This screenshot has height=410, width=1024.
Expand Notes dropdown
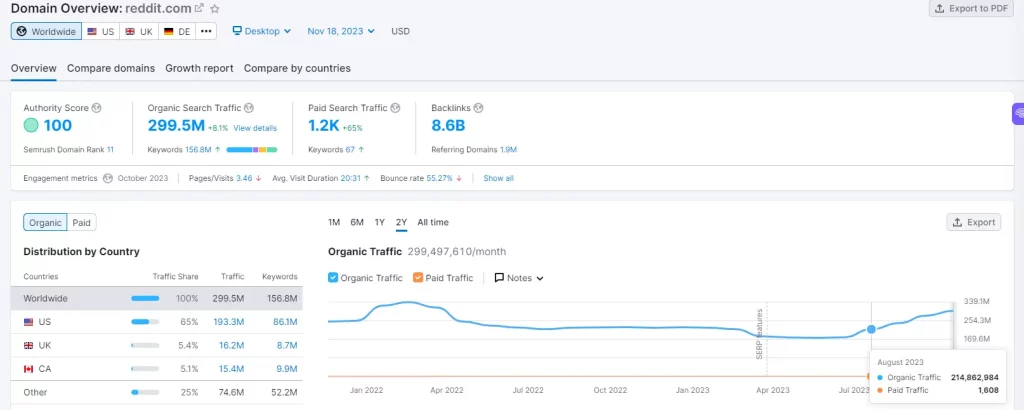coord(519,277)
